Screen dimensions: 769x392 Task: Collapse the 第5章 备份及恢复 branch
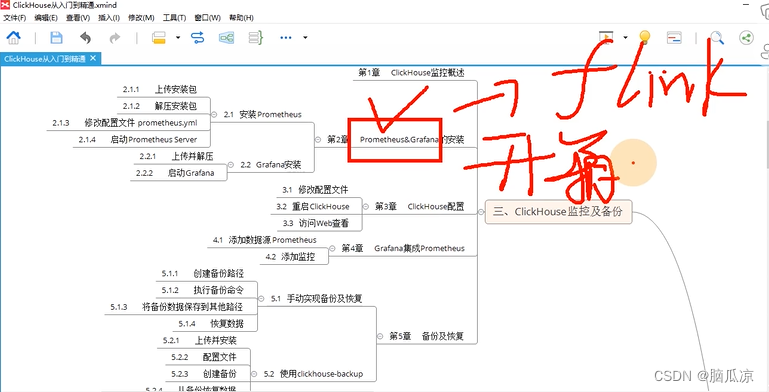(380, 337)
